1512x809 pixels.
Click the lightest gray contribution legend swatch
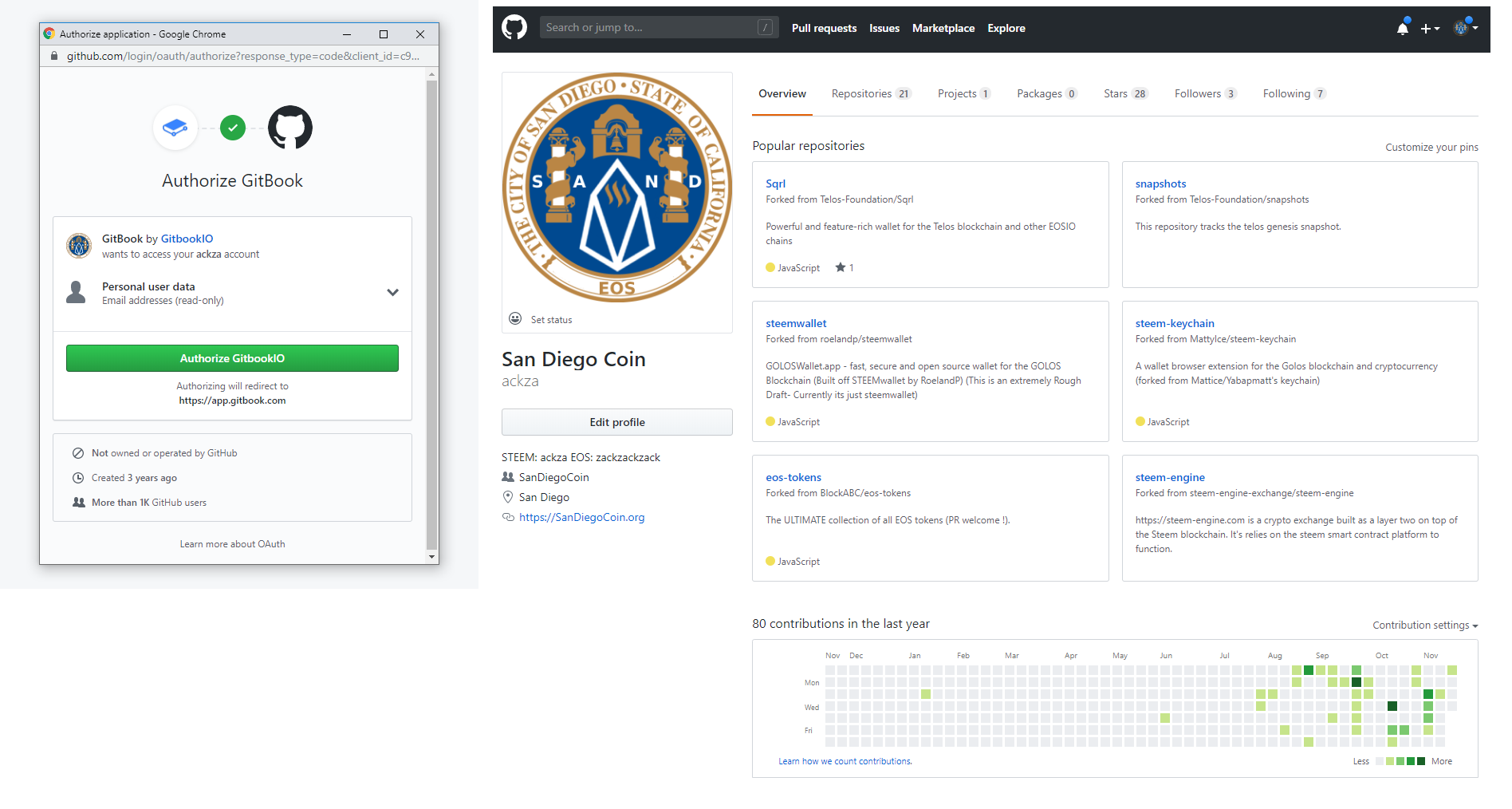(x=1380, y=761)
